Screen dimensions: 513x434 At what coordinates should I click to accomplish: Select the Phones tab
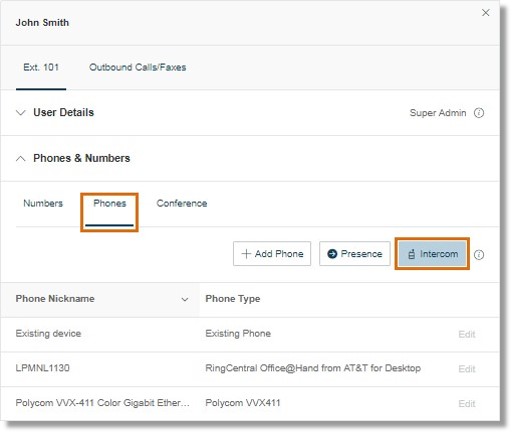(x=109, y=203)
